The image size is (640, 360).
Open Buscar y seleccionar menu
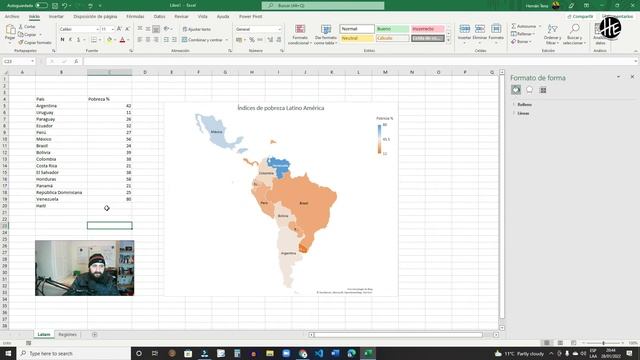coord(575,35)
